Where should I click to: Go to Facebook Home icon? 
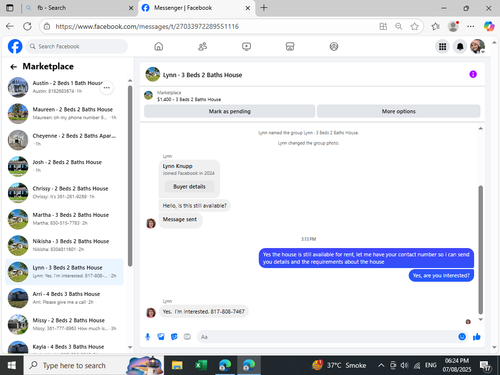pos(159,46)
